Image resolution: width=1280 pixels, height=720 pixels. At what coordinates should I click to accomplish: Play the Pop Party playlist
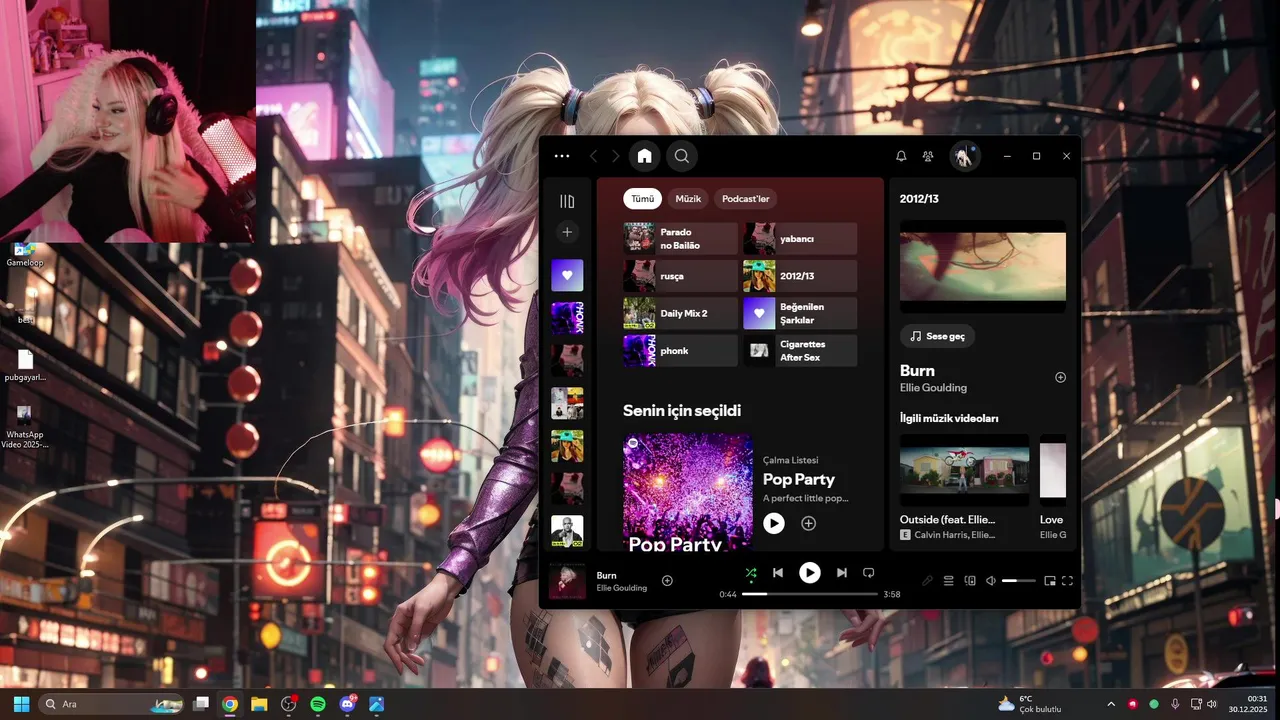[774, 523]
